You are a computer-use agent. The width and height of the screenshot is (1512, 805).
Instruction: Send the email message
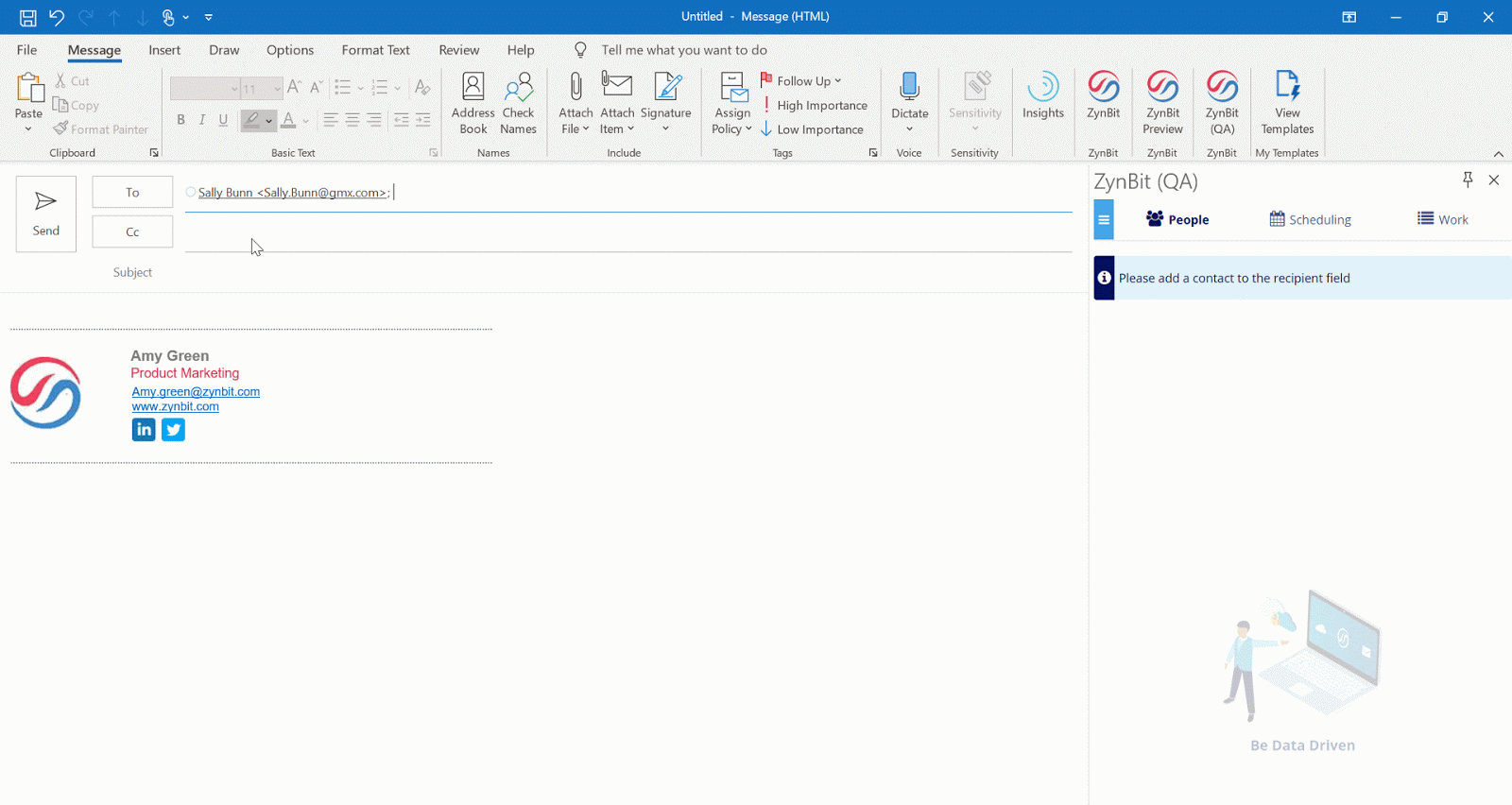(x=45, y=214)
